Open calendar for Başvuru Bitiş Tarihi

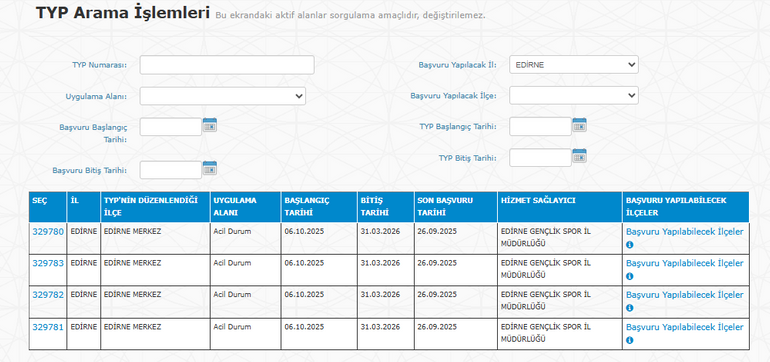[x=210, y=168]
